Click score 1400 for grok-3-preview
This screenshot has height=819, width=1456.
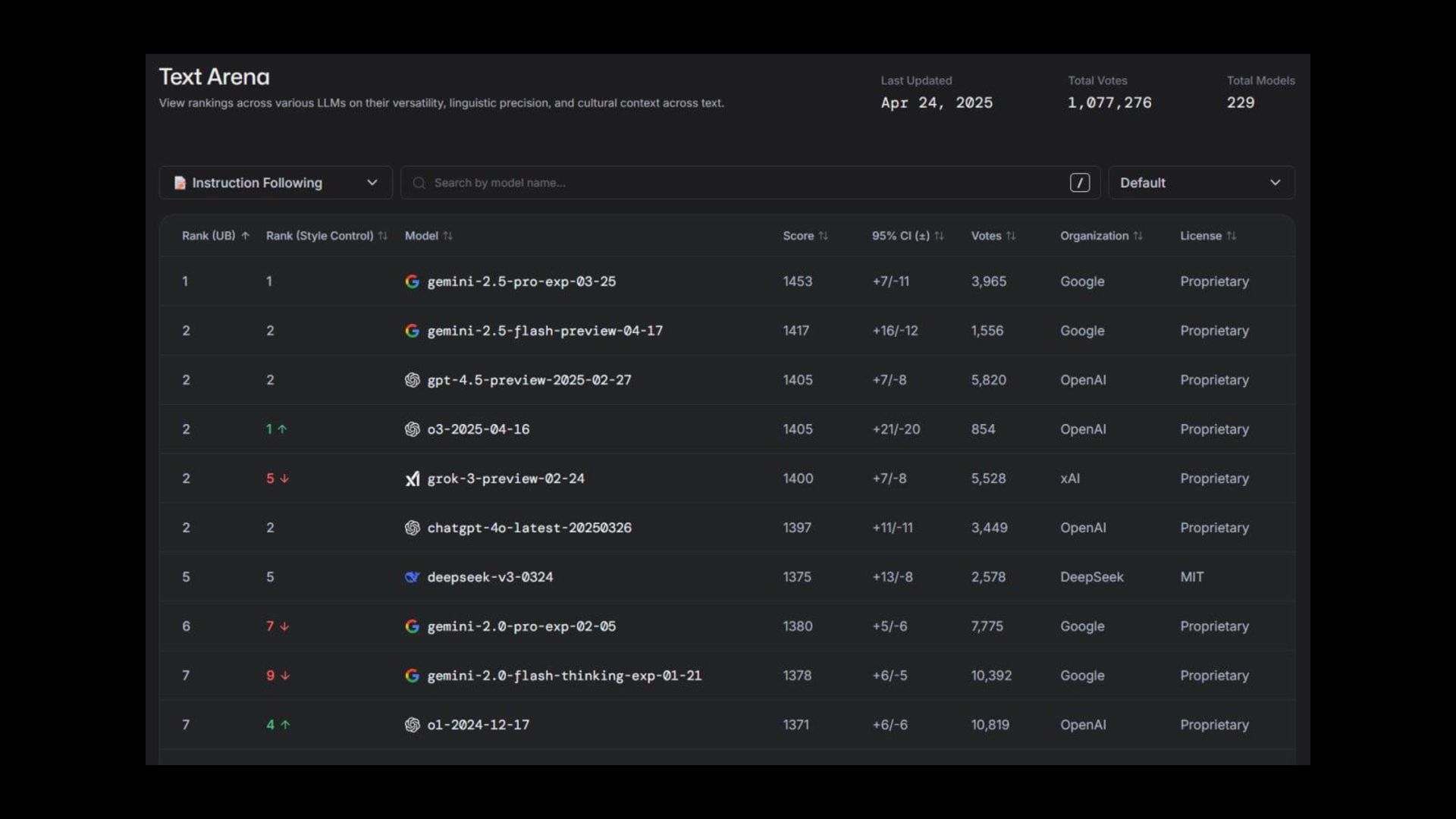798,479
